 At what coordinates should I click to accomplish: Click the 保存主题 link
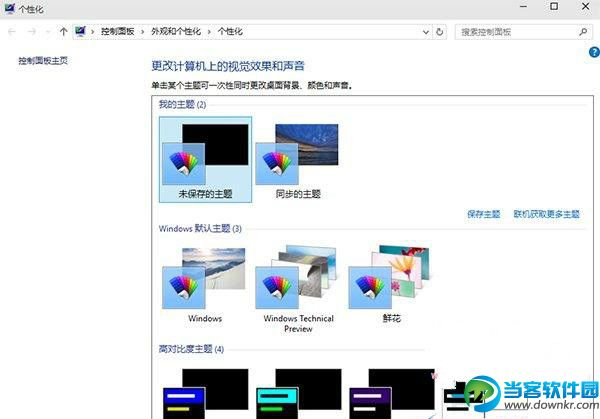click(484, 214)
